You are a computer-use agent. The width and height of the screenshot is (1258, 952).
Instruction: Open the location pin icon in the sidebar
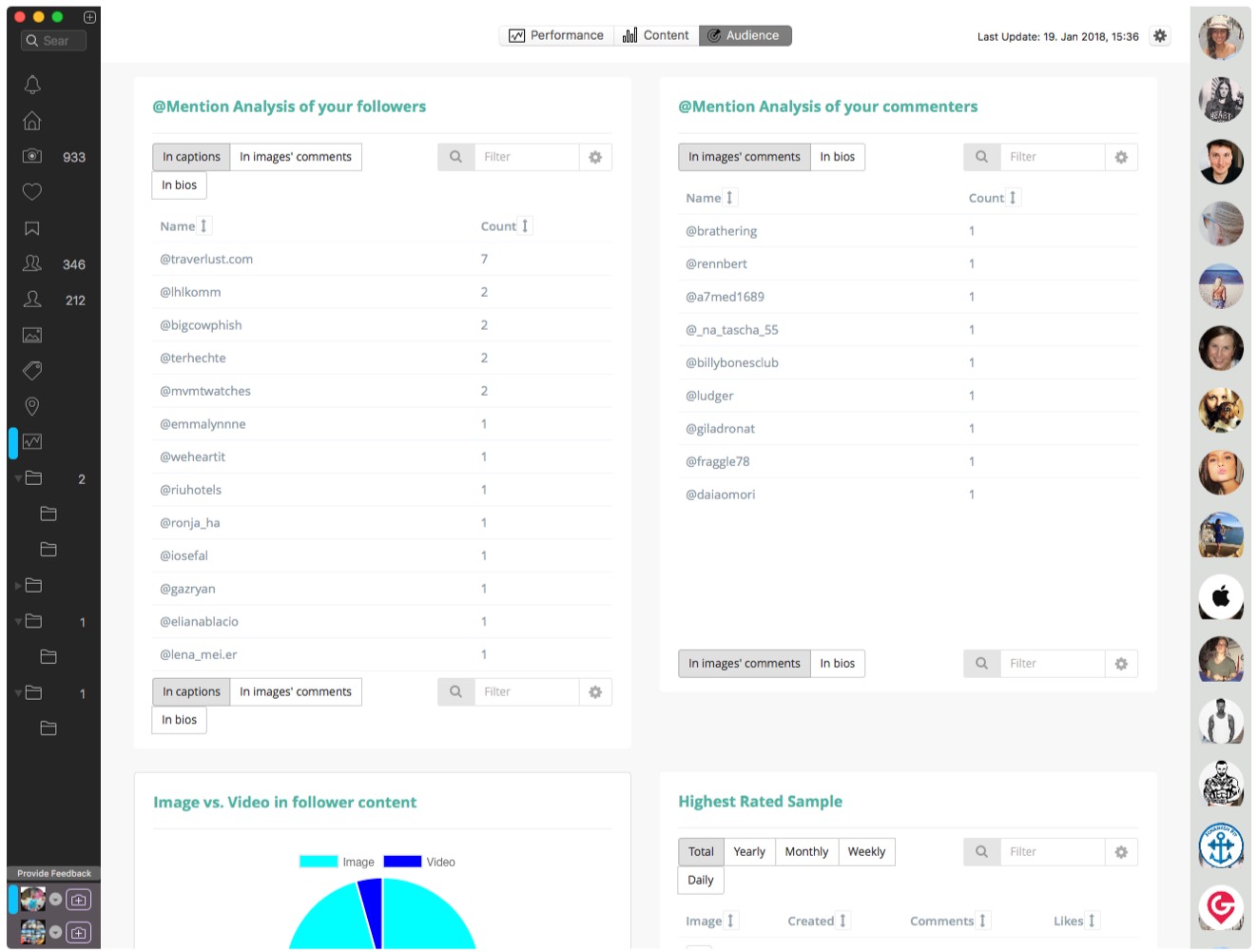point(32,406)
